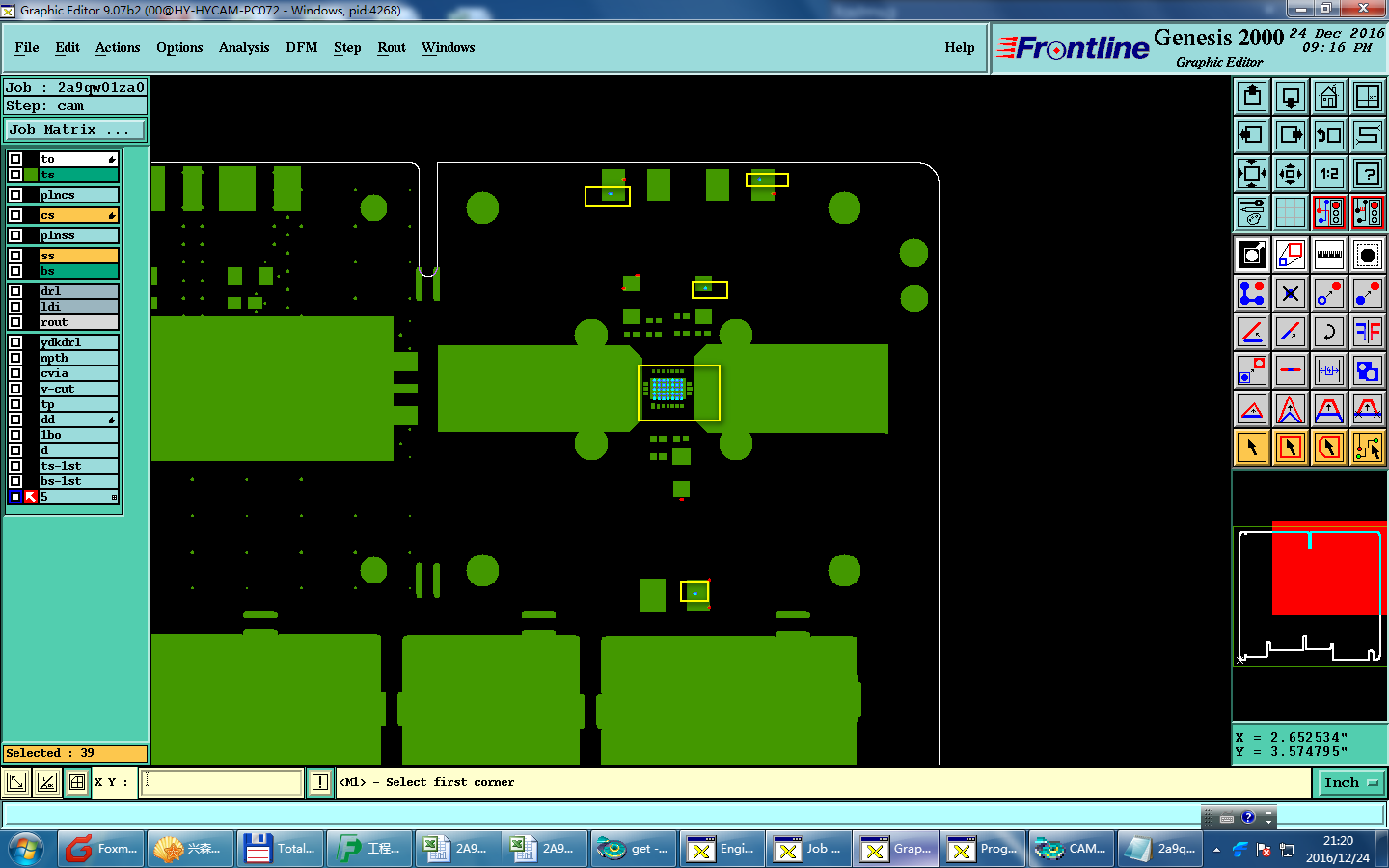
Task: Click the blue connected-nodes icon
Action: pyautogui.click(x=1252, y=293)
